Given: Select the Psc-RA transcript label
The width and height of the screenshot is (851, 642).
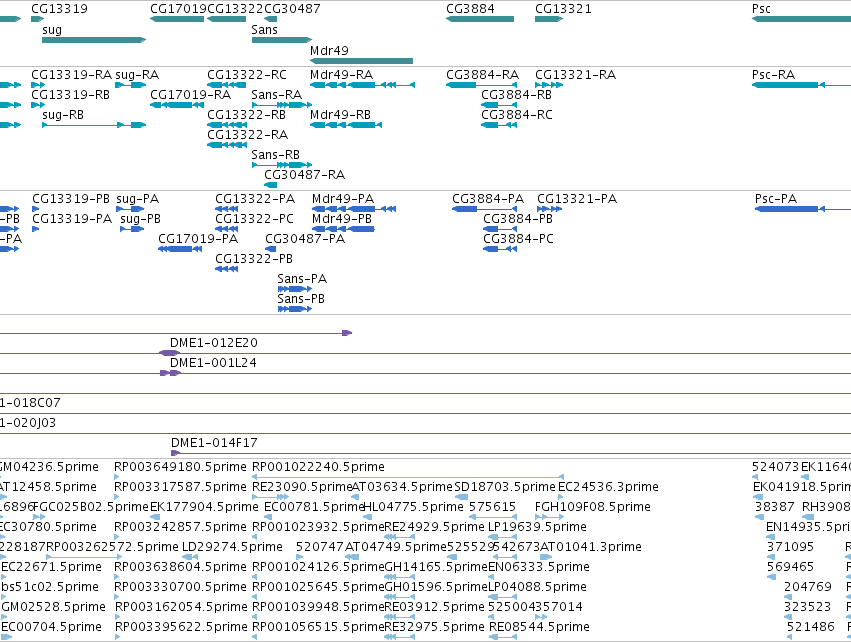Looking at the screenshot, I should pyautogui.click(x=773, y=74).
